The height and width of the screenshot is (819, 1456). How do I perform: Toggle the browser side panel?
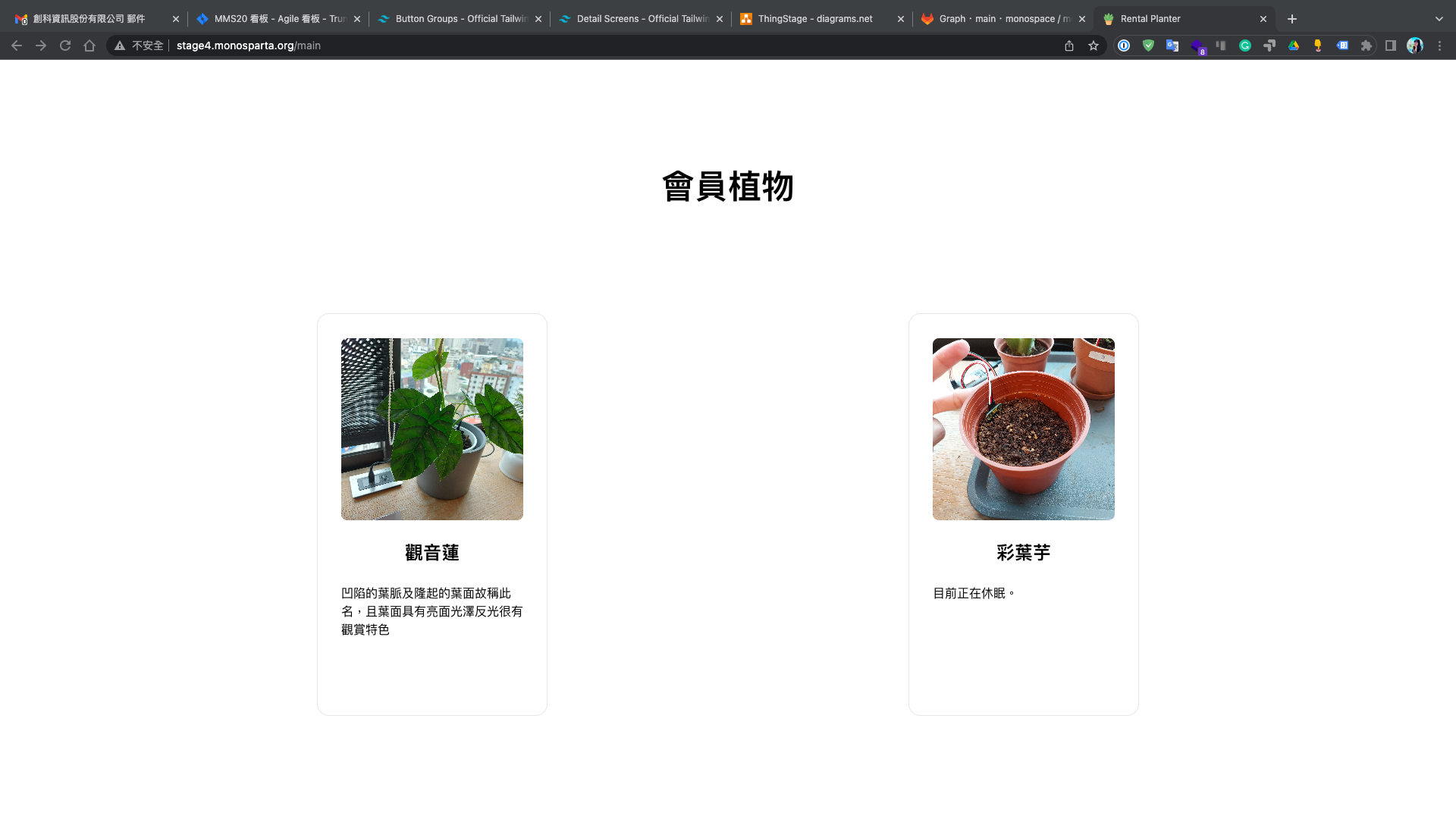coord(1390,45)
